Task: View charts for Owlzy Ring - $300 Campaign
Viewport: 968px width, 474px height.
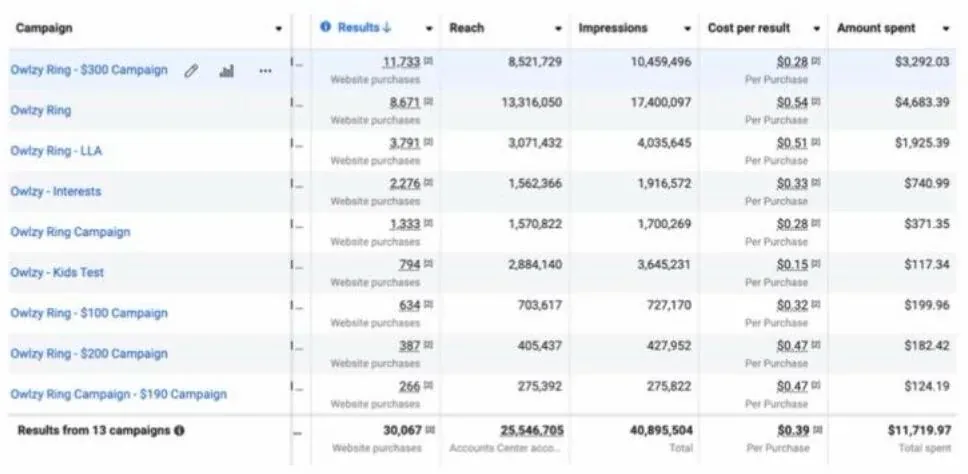Action: (x=227, y=71)
